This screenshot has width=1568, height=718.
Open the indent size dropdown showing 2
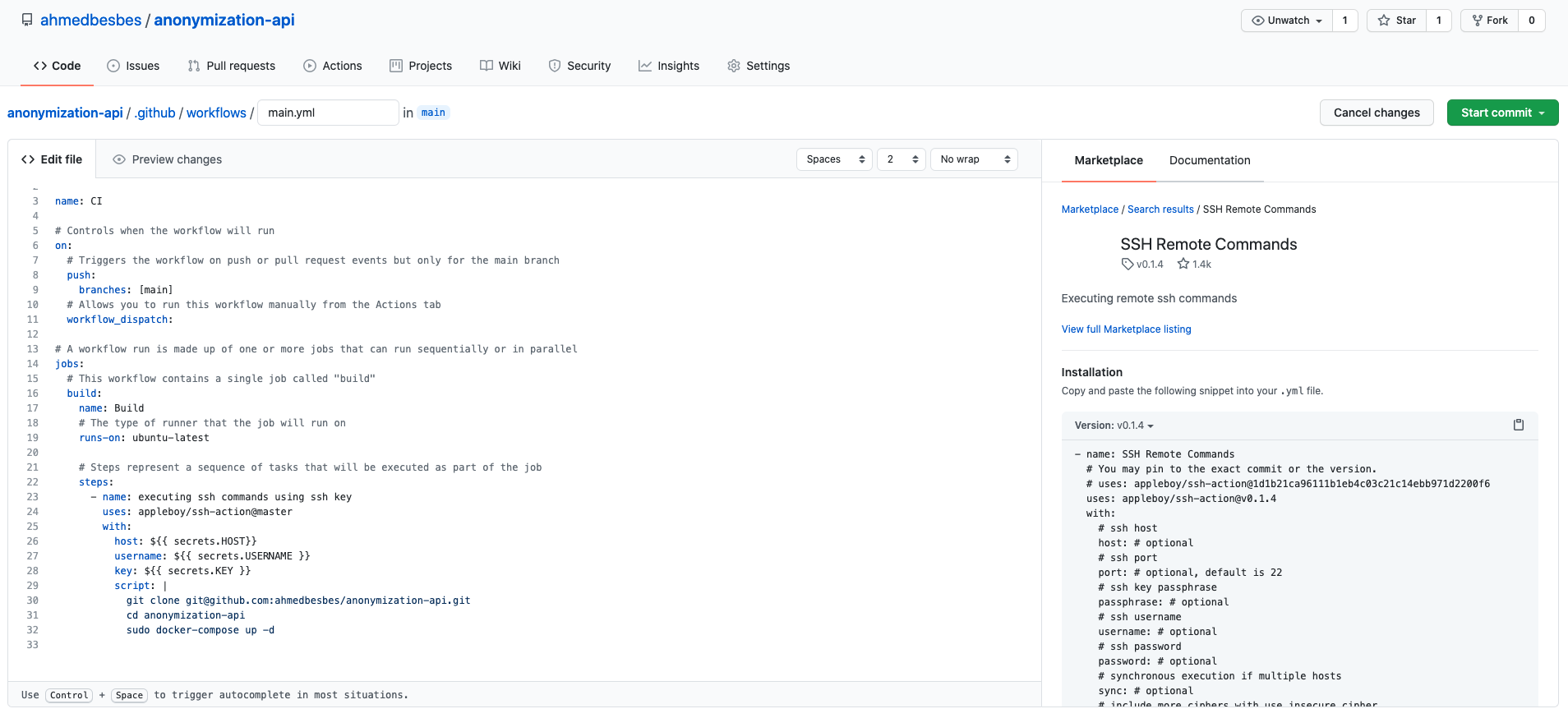(902, 159)
